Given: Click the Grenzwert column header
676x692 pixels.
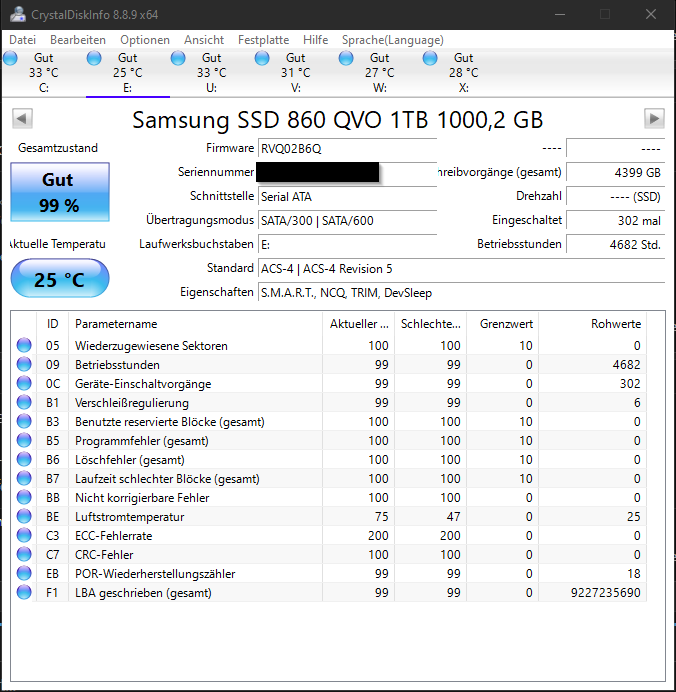Looking at the screenshot, I should [503, 324].
